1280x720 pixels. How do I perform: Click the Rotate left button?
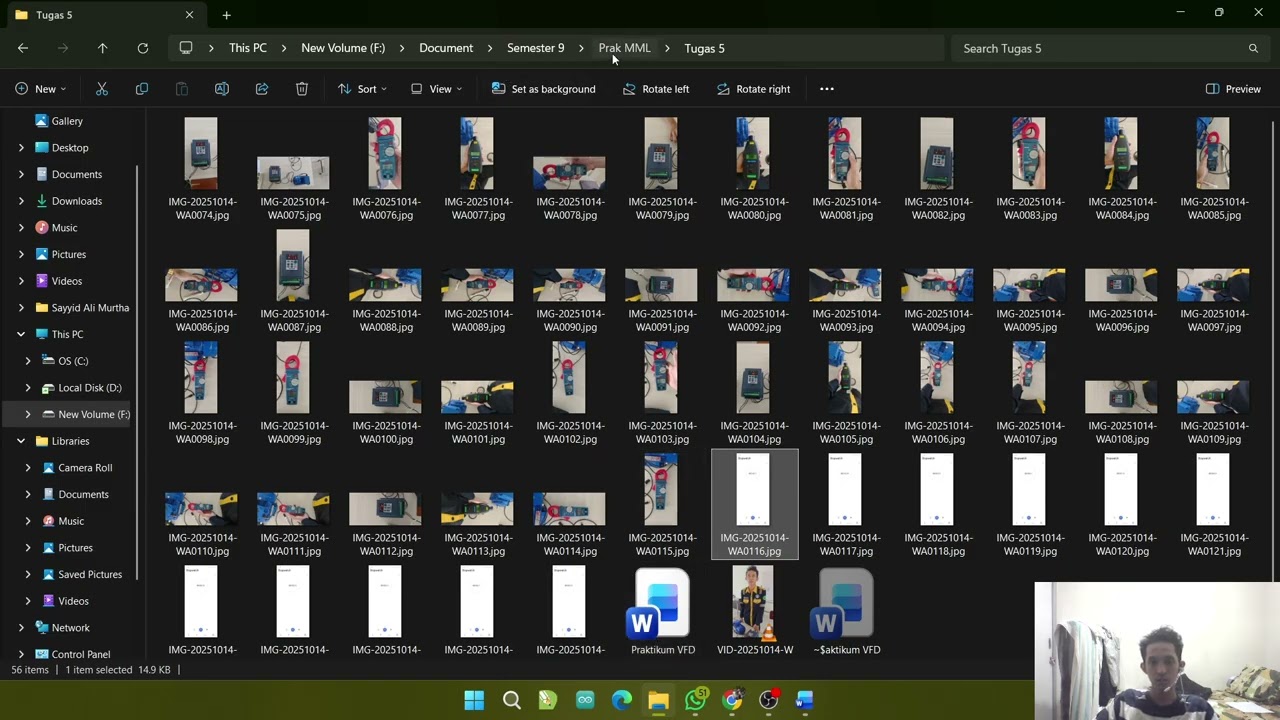click(x=656, y=89)
